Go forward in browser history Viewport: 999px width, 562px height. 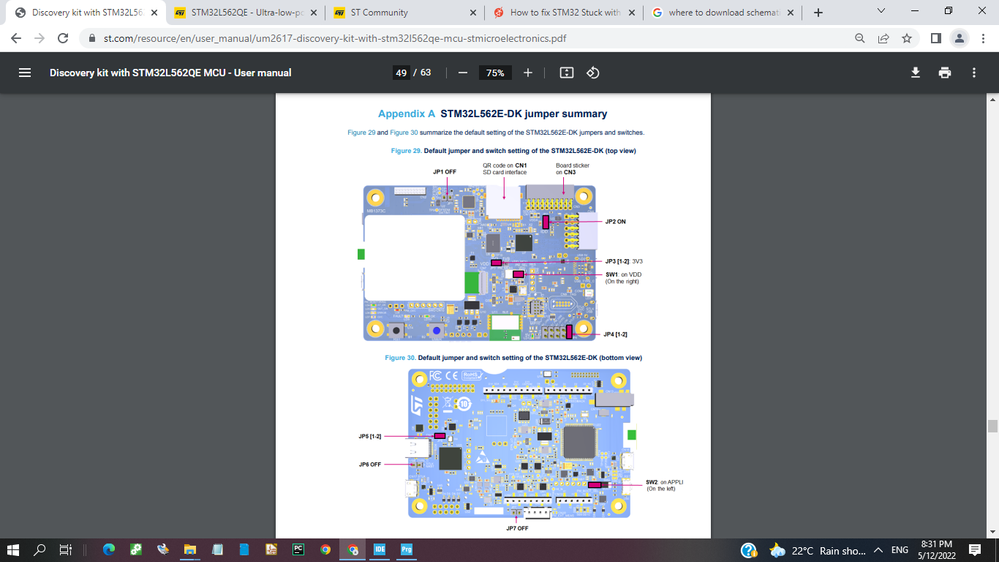pyautogui.click(x=40, y=38)
